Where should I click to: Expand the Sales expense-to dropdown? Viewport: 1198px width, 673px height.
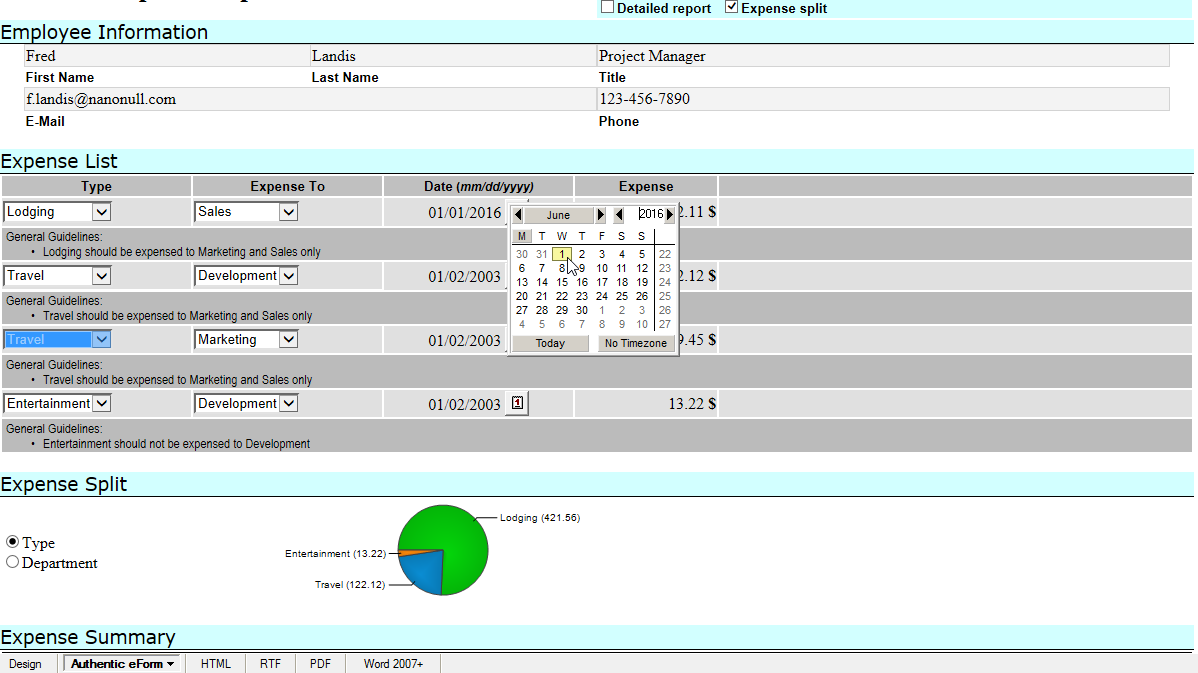pyautogui.click(x=288, y=211)
